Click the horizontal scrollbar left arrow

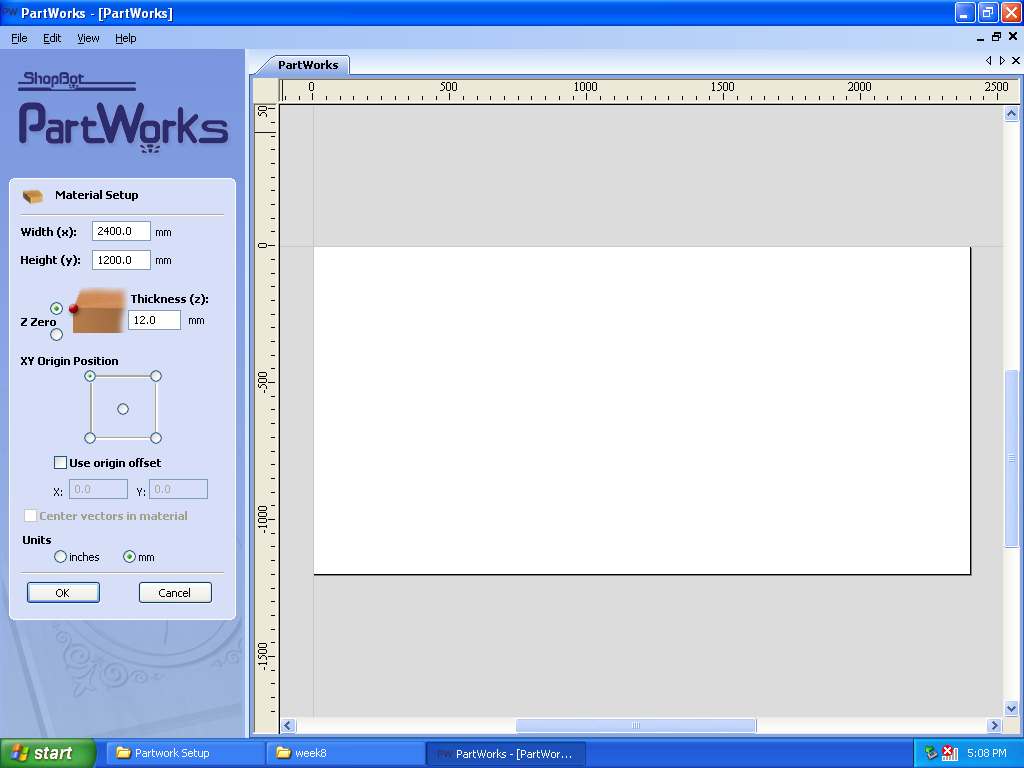click(288, 725)
